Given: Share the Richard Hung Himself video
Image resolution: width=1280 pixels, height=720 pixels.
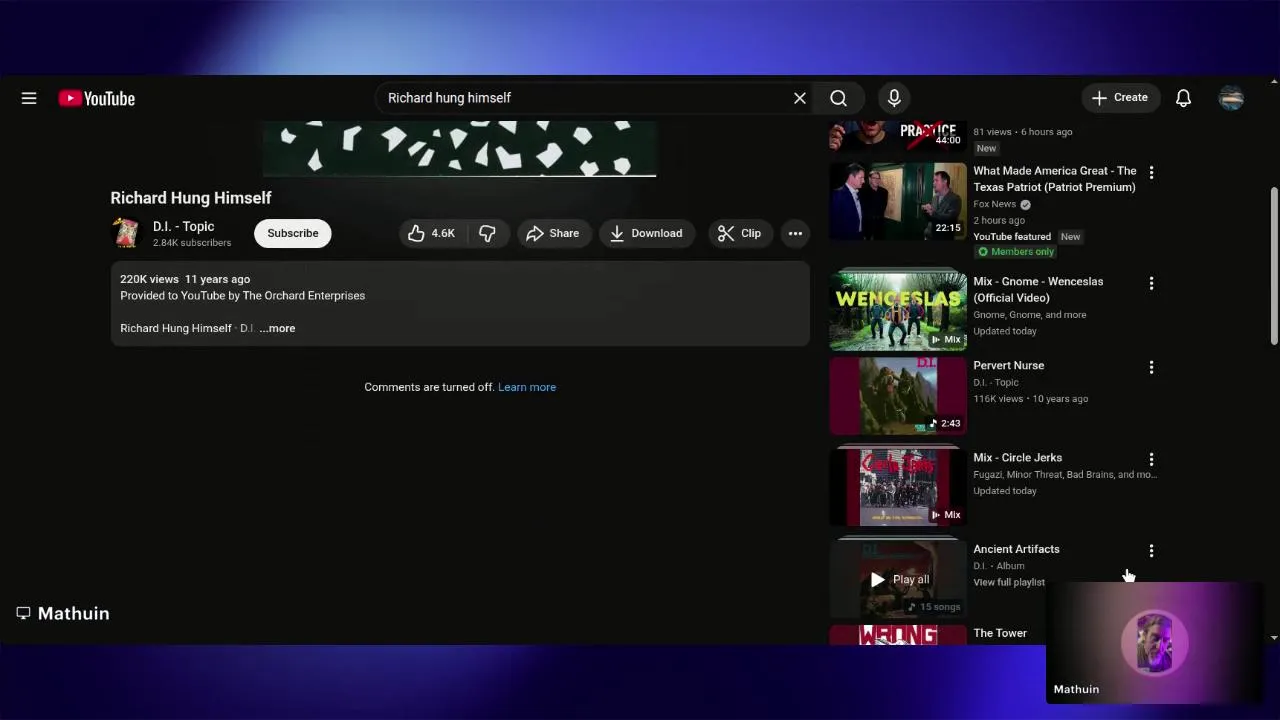Looking at the screenshot, I should (553, 233).
